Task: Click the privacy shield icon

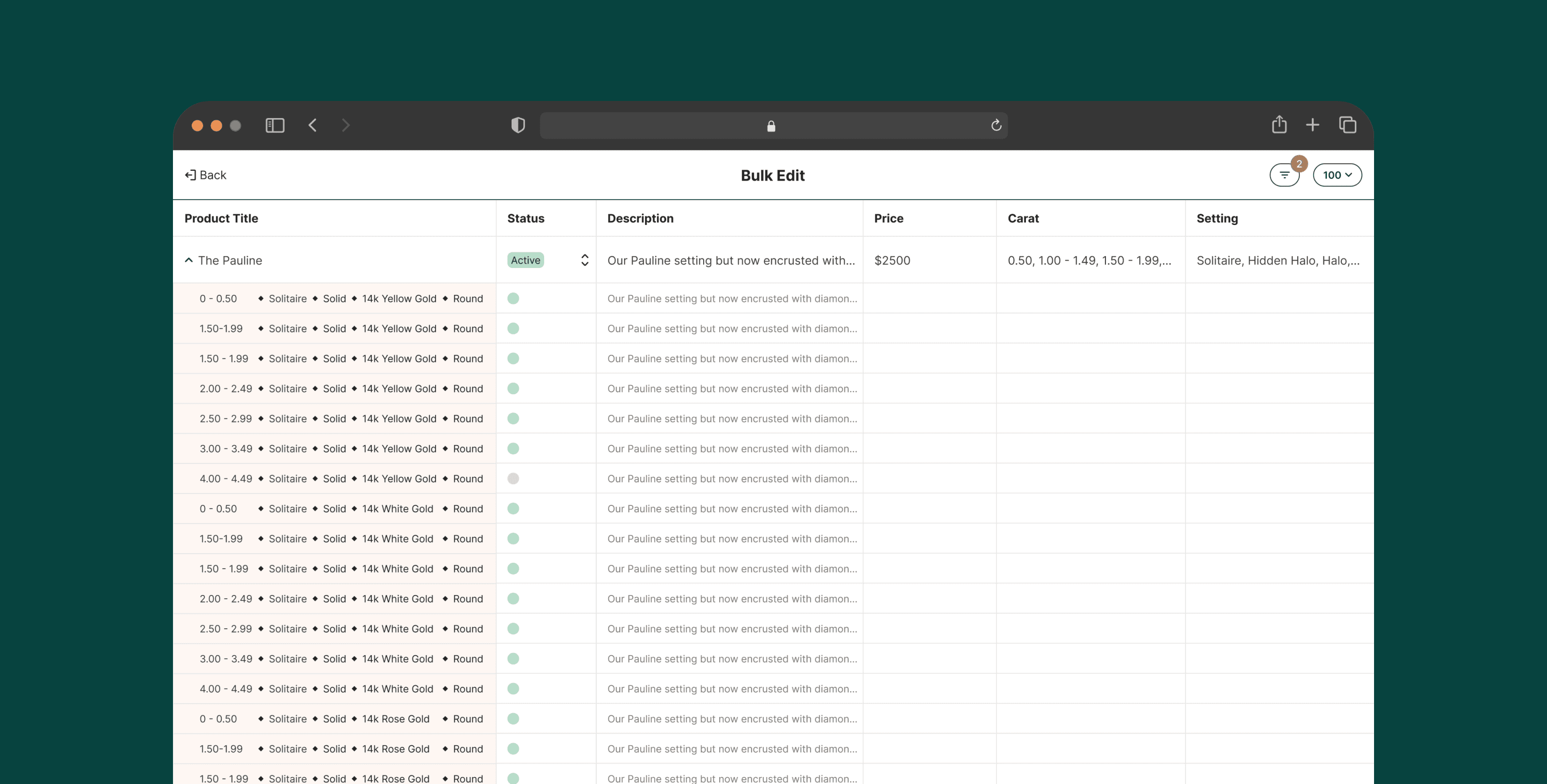Action: tap(518, 126)
